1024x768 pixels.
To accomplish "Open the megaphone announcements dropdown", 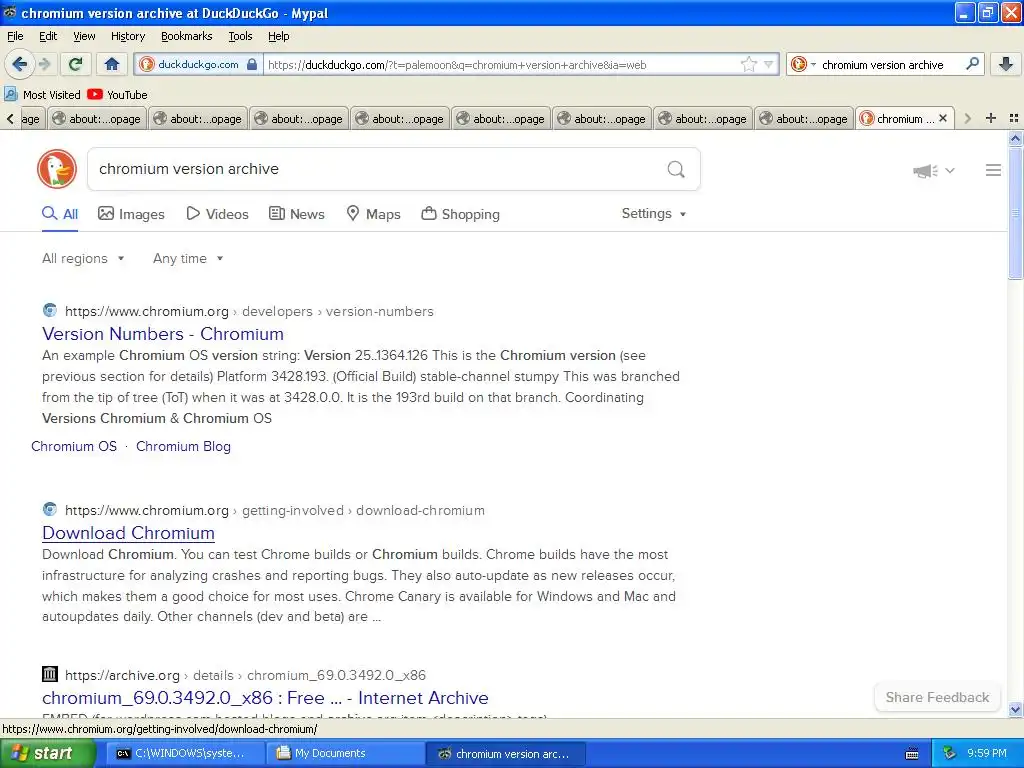I will click(x=934, y=170).
